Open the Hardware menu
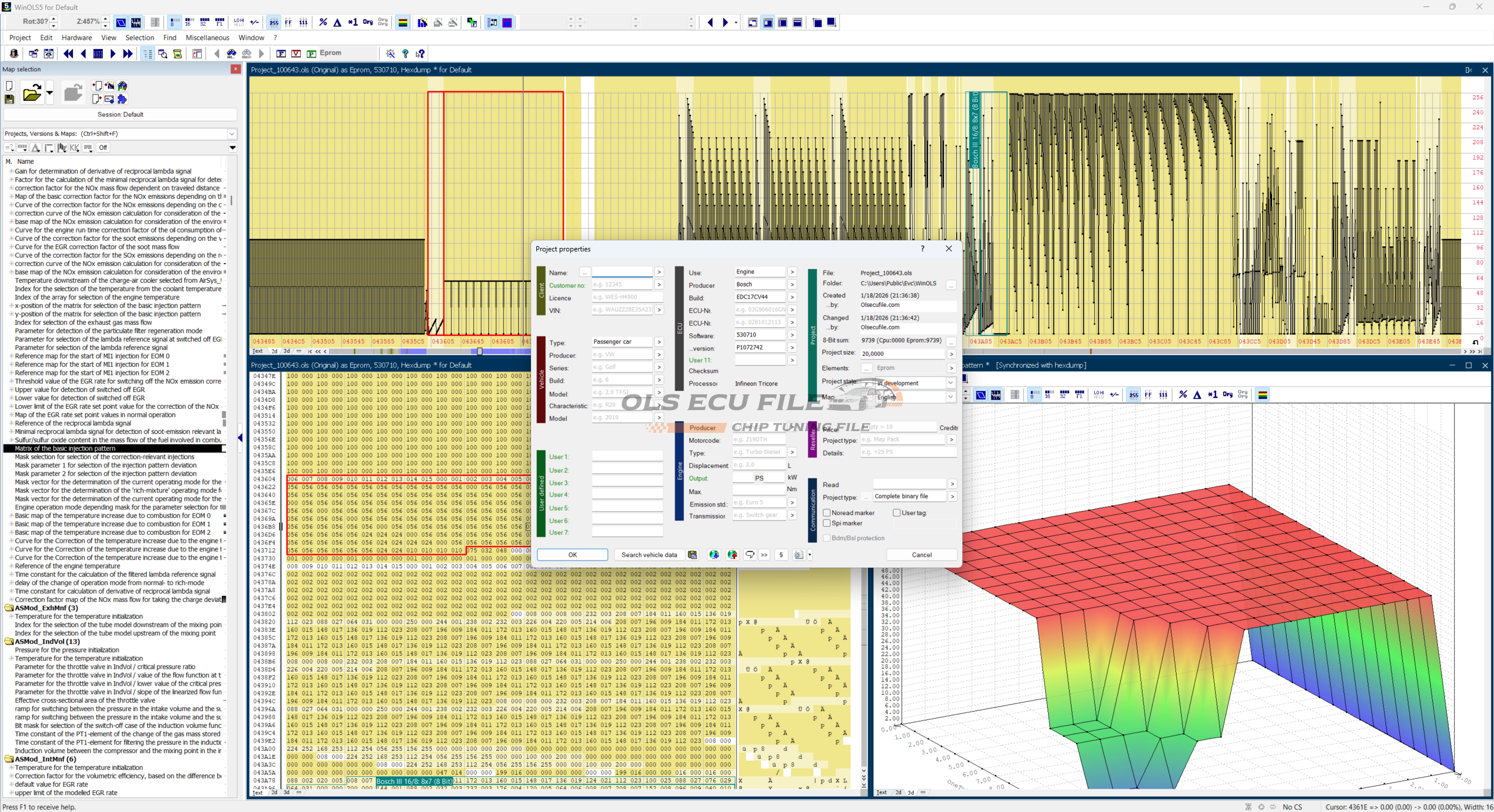The image size is (1494, 812). 76,37
